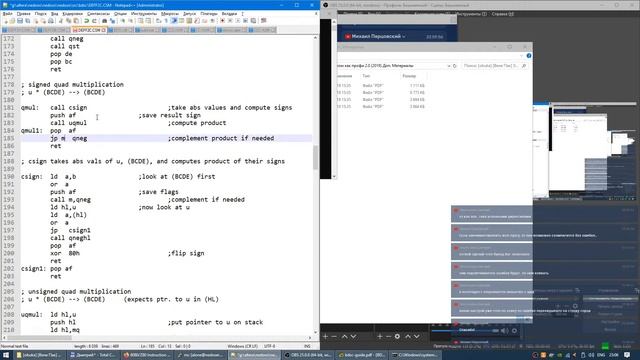Close the active .COM file tab
This screenshot has height=360, width=640.
(x=104, y=30)
